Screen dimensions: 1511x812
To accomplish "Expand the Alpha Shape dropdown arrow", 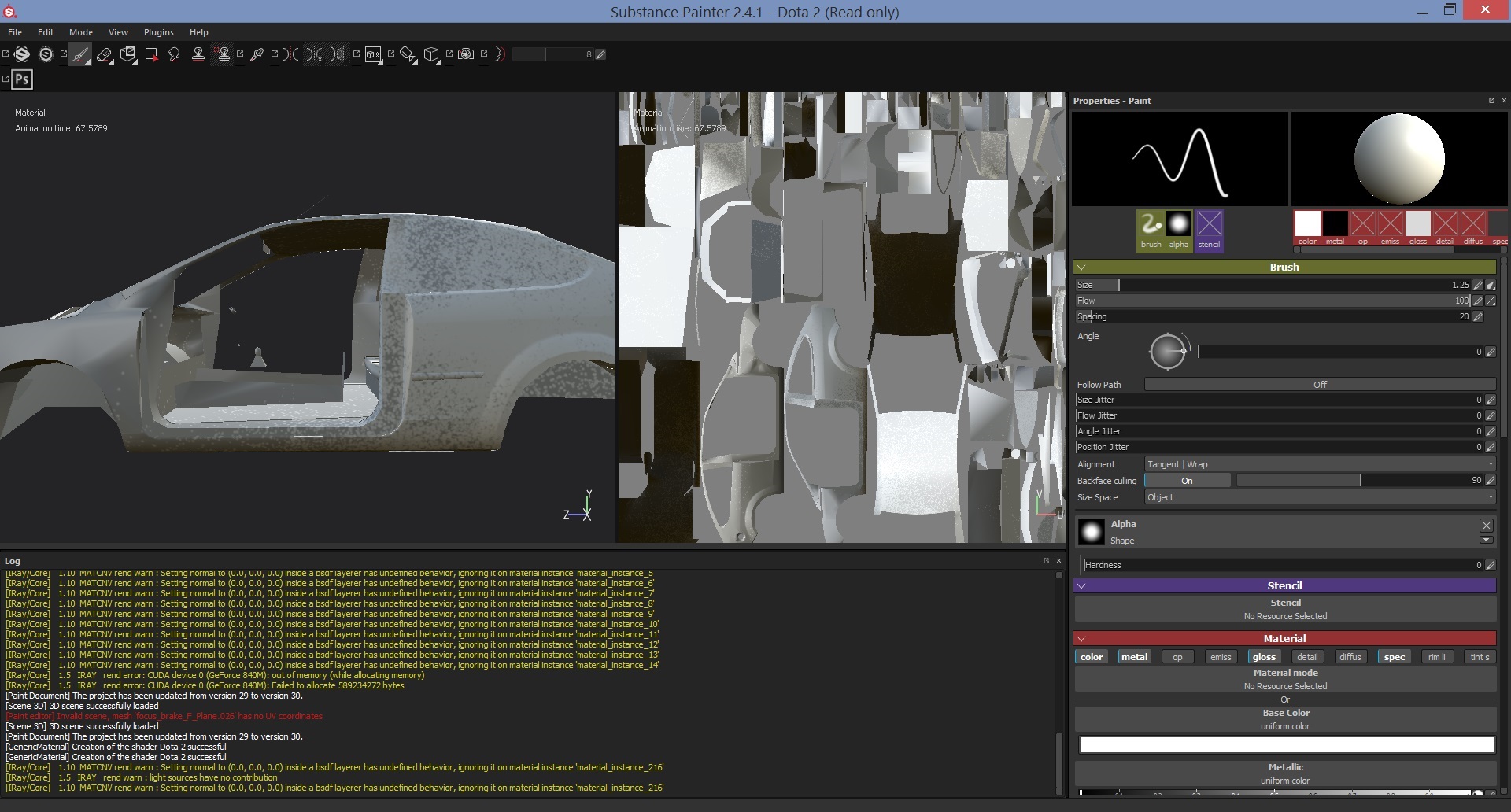I will (1486, 541).
